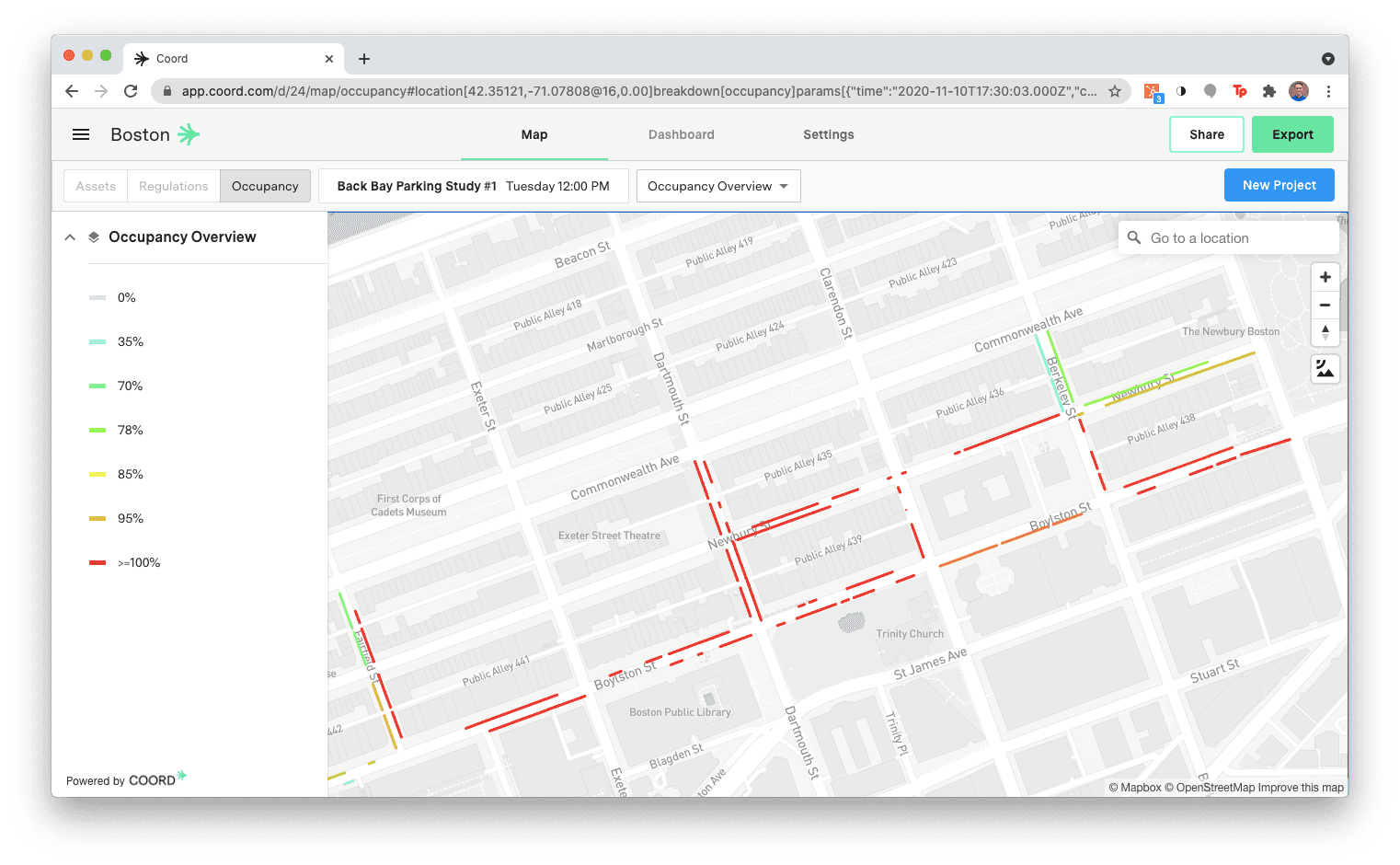Open the Settings tab

[x=829, y=134]
